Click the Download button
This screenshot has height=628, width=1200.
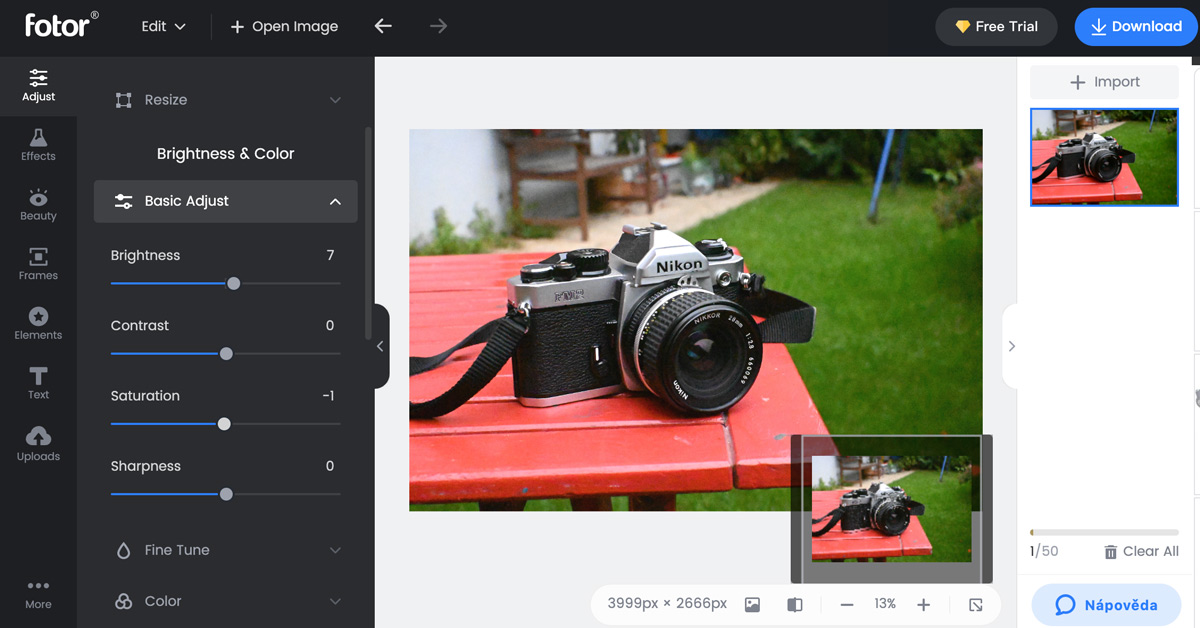pos(1136,27)
